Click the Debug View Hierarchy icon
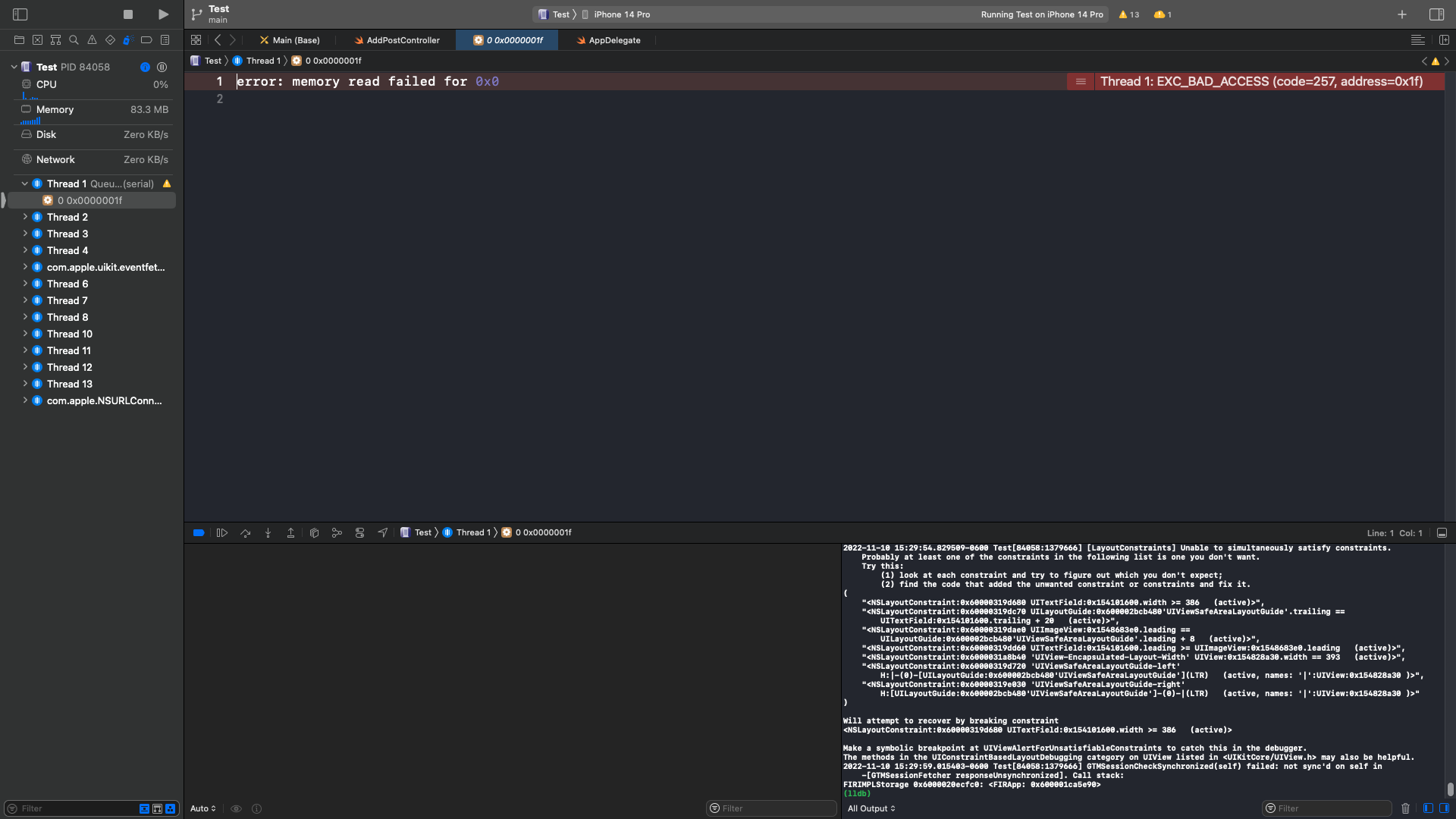 click(314, 533)
